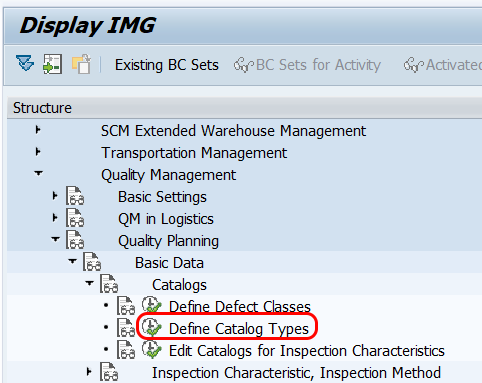Select SCM Extended Warehouse Management text

click(x=233, y=131)
